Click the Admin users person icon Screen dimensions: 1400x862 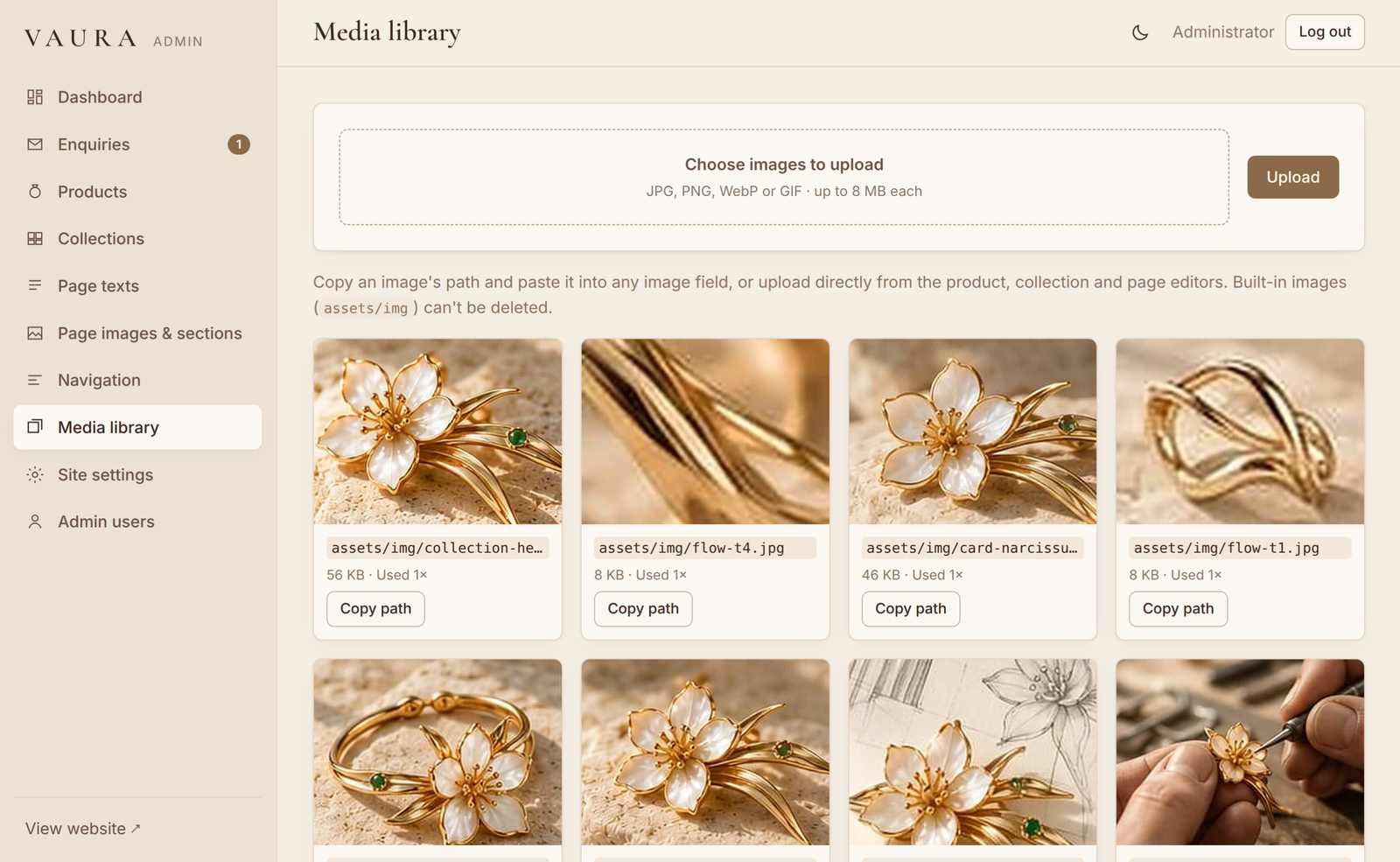coord(35,522)
